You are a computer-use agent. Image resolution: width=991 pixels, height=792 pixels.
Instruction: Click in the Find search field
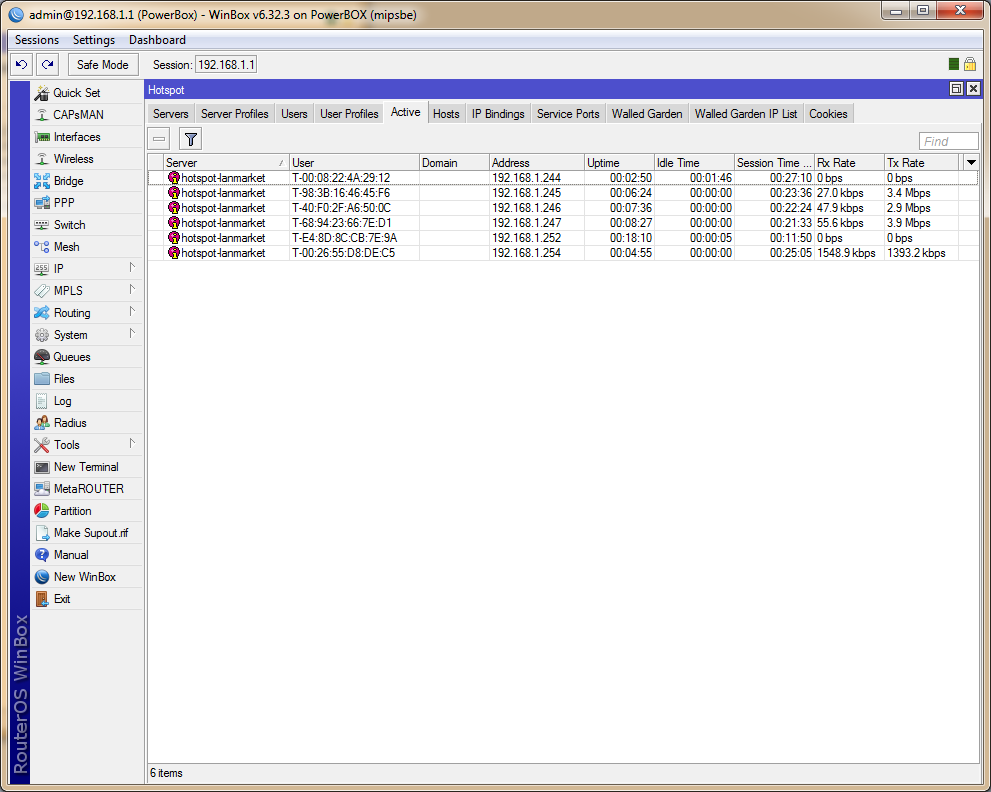tap(948, 141)
